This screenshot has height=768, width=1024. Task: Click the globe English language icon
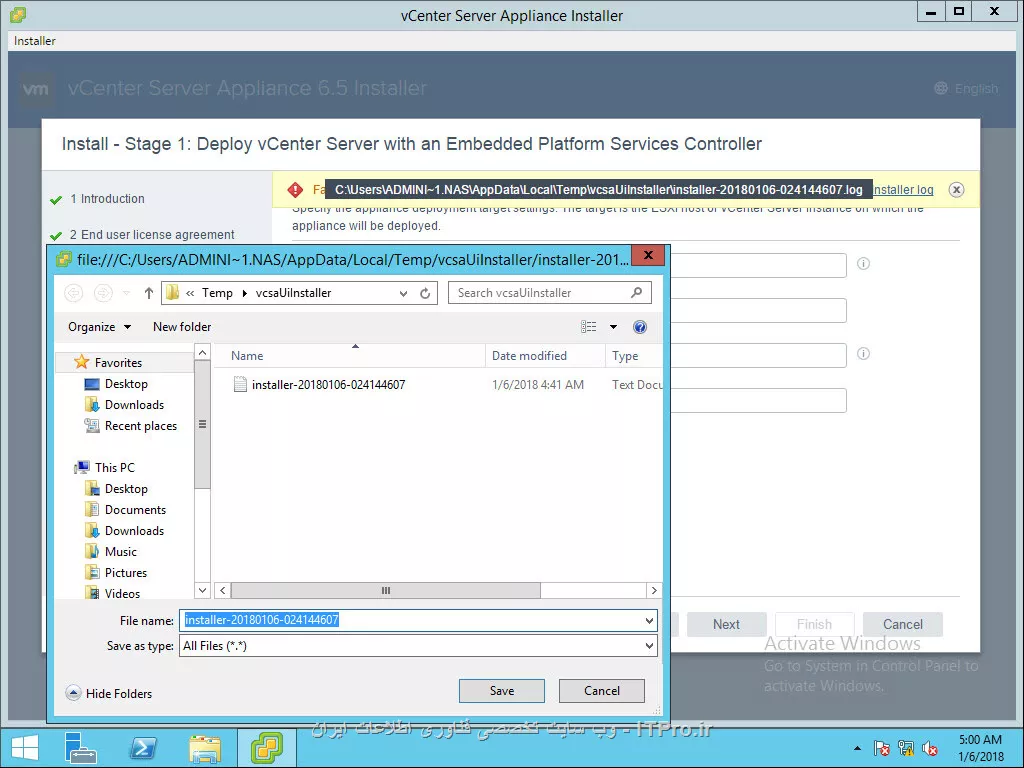941,88
